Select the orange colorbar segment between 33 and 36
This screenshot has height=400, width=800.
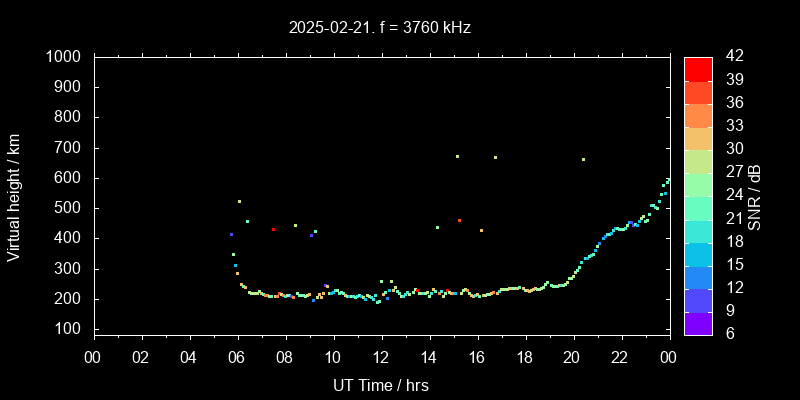pyautogui.click(x=698, y=114)
